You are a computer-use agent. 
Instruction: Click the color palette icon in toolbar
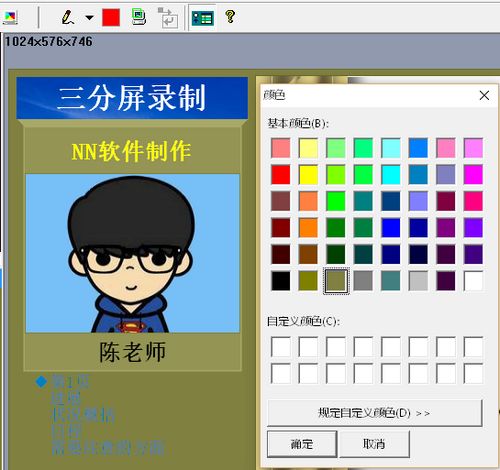(x=10, y=17)
